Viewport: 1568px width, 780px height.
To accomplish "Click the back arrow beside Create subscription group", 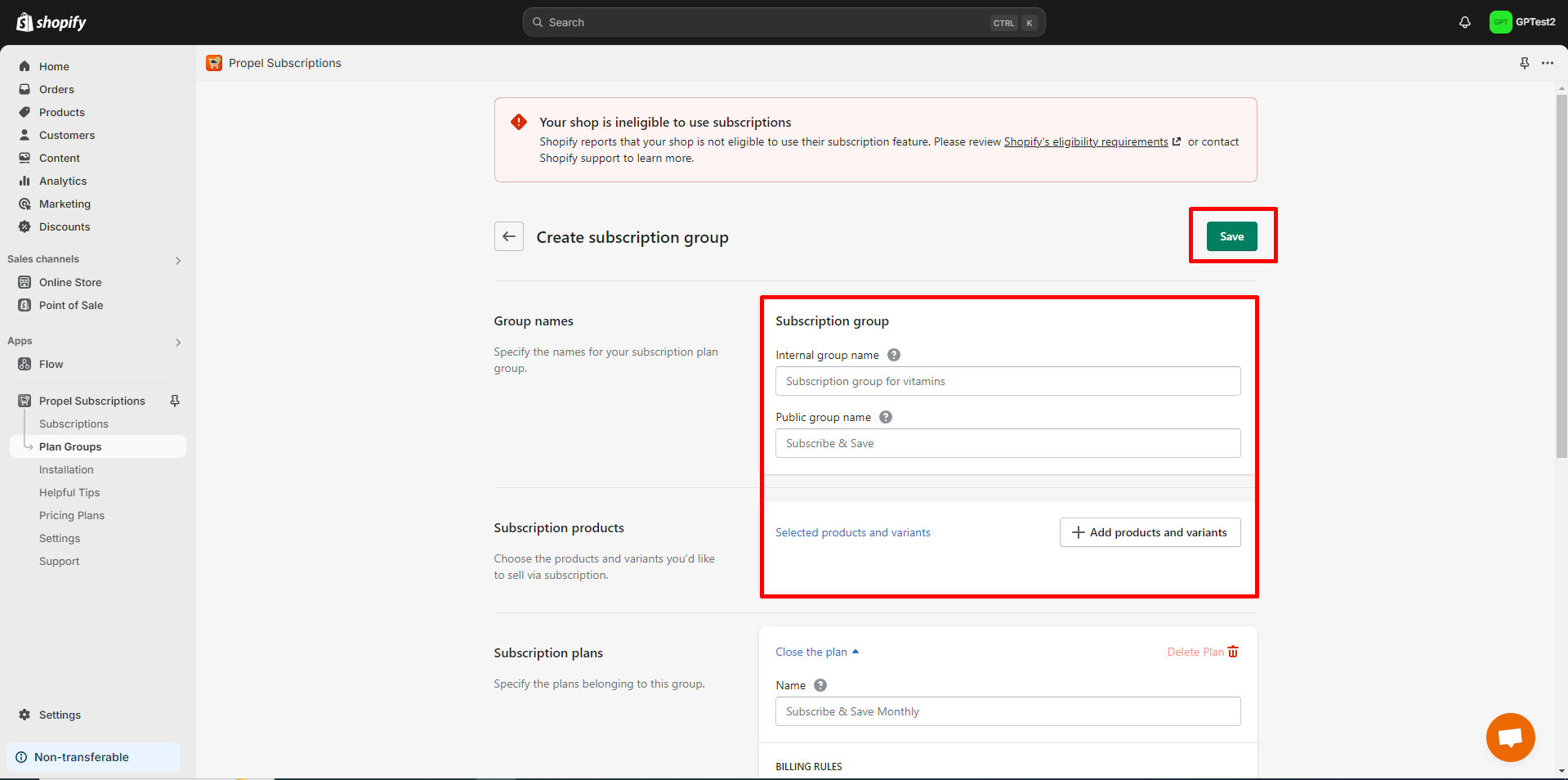I will click(x=508, y=236).
